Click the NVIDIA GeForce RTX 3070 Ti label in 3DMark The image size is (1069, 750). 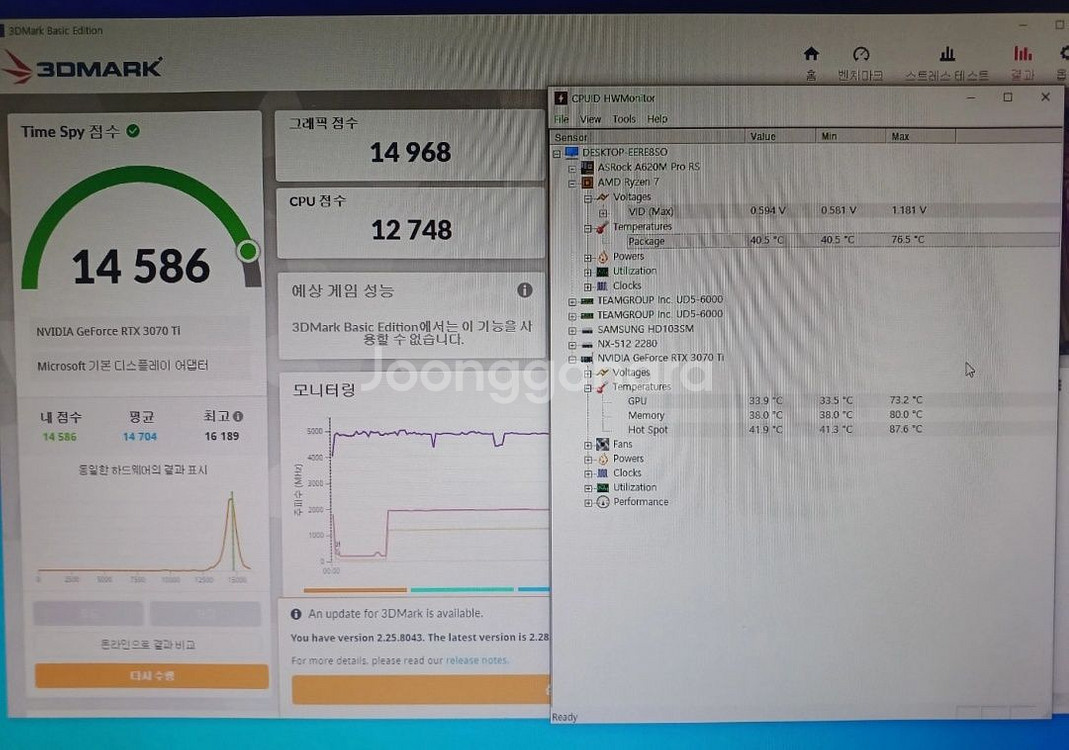(x=108, y=331)
